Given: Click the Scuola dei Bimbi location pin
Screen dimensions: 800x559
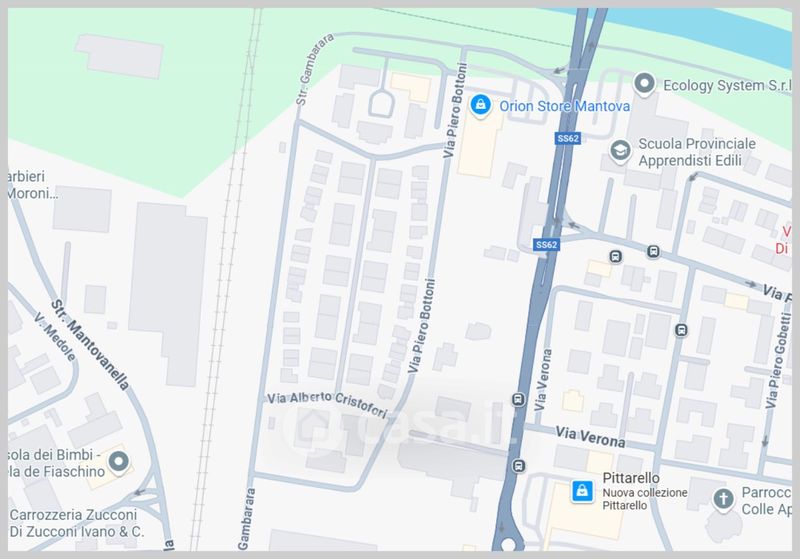Looking at the screenshot, I should click(119, 462).
